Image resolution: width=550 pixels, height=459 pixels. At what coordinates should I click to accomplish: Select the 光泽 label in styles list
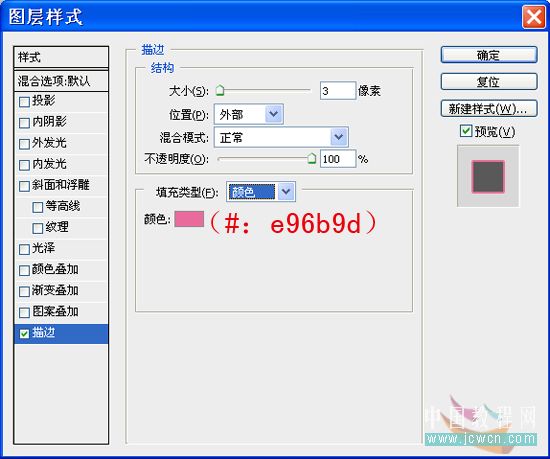click(x=43, y=248)
